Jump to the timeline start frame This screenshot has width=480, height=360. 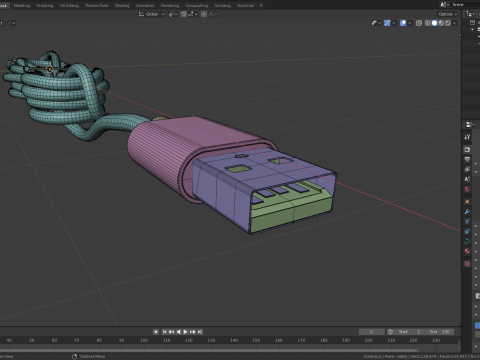[164, 332]
